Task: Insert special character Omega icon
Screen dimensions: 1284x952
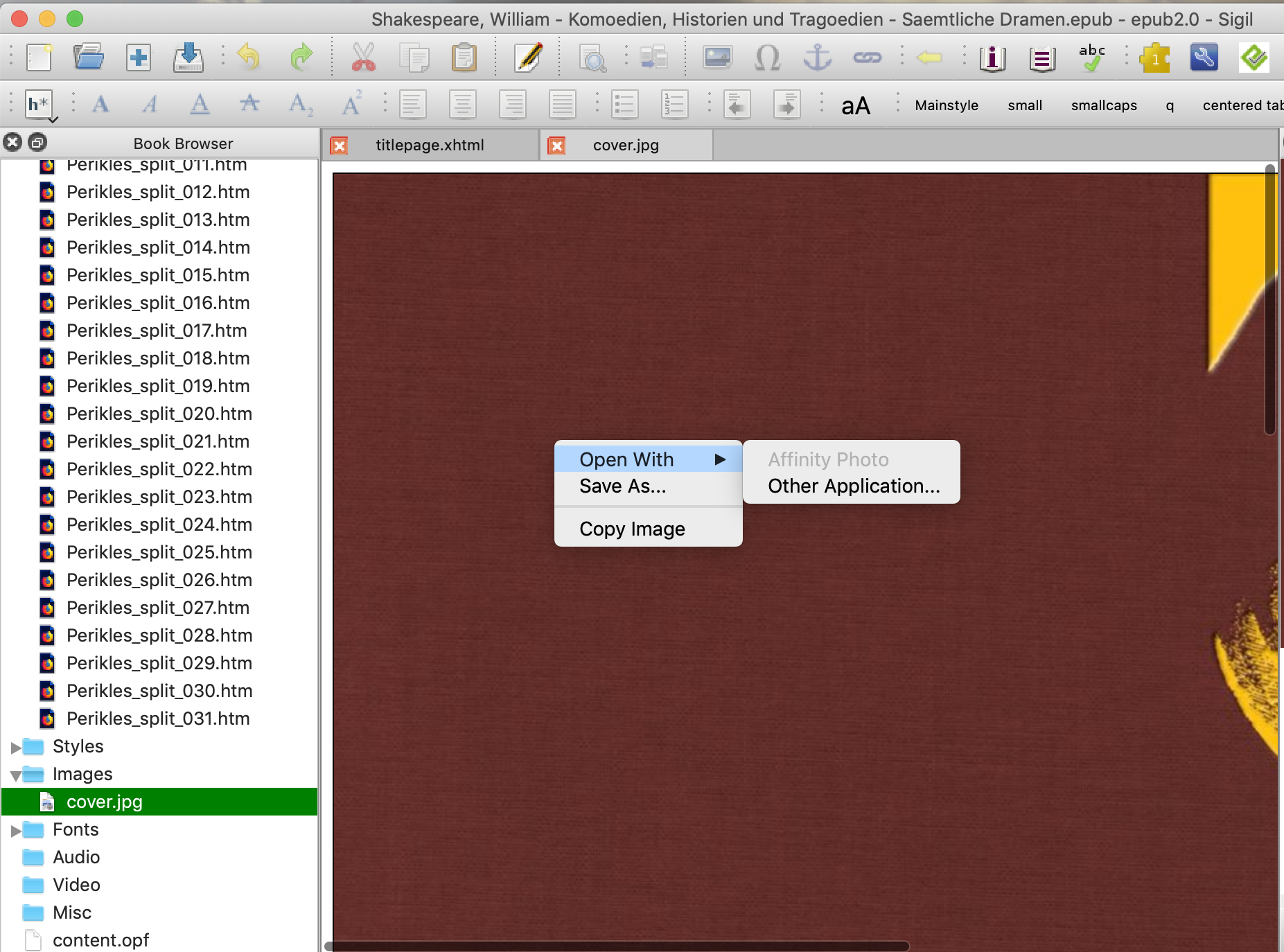Action: (x=768, y=58)
